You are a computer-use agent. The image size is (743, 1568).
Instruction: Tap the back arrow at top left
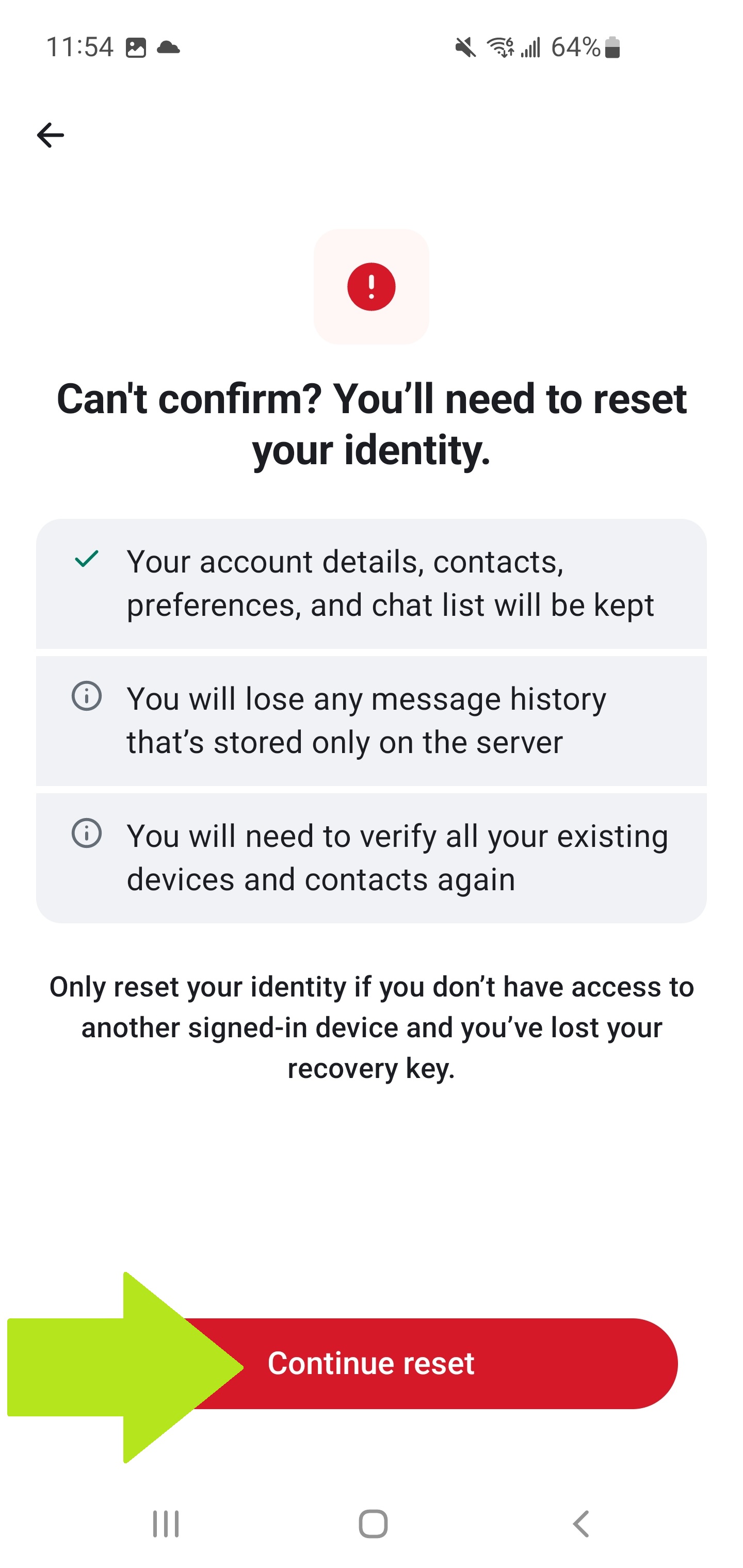coord(50,135)
